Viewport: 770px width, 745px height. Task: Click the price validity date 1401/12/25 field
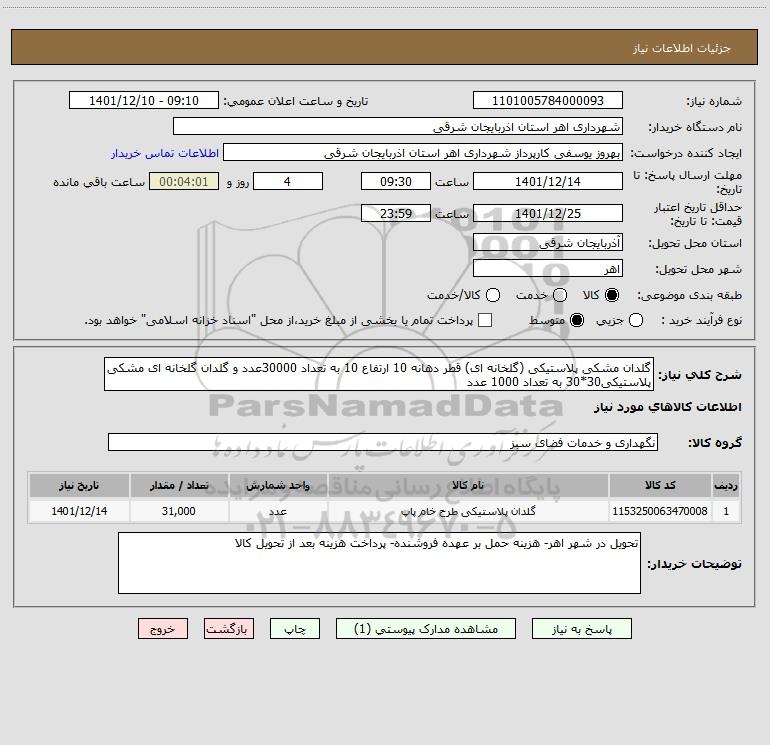tap(548, 213)
